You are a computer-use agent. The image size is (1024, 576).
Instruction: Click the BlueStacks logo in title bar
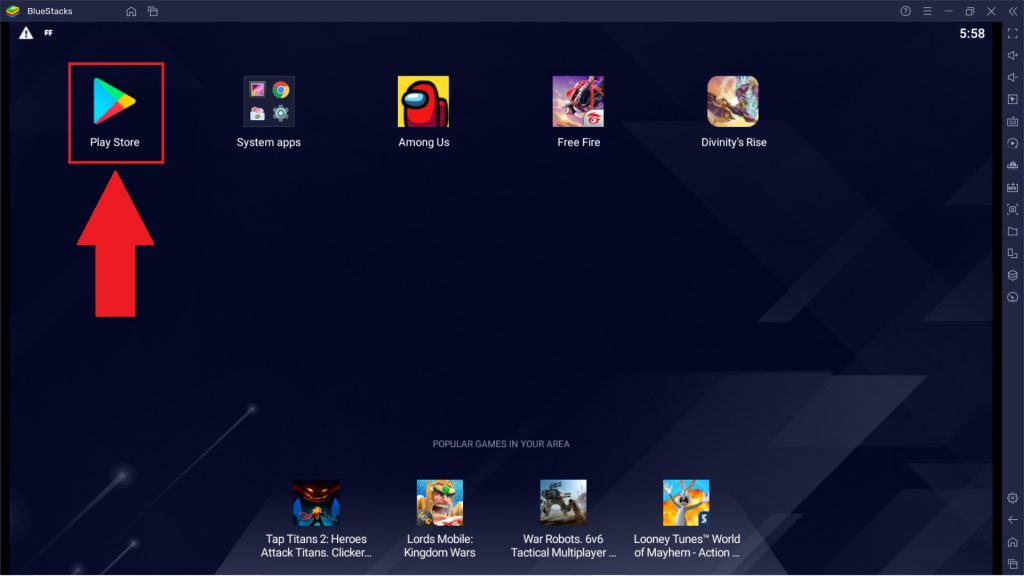pos(12,11)
